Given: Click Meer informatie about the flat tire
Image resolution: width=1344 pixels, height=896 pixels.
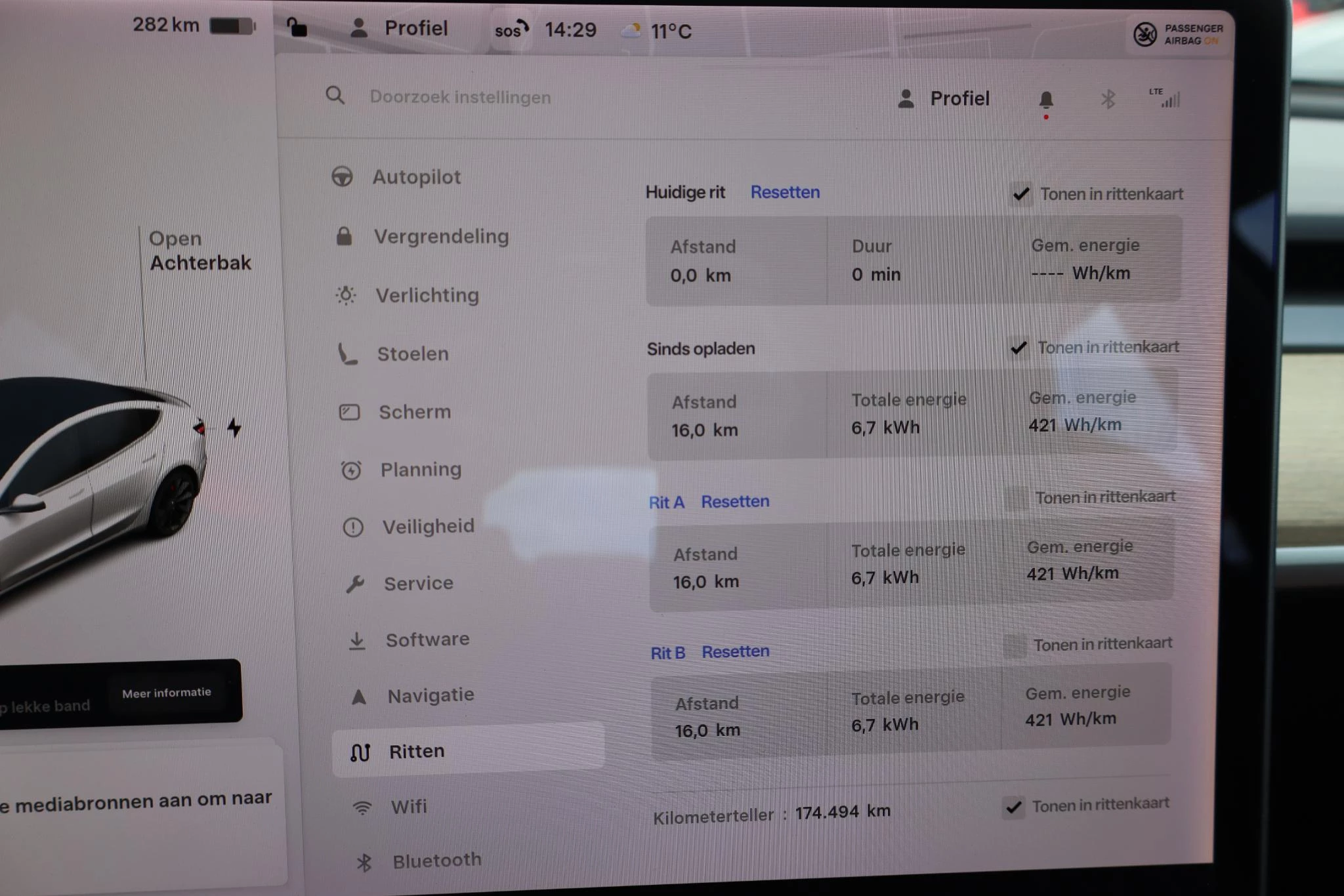Looking at the screenshot, I should [165, 692].
